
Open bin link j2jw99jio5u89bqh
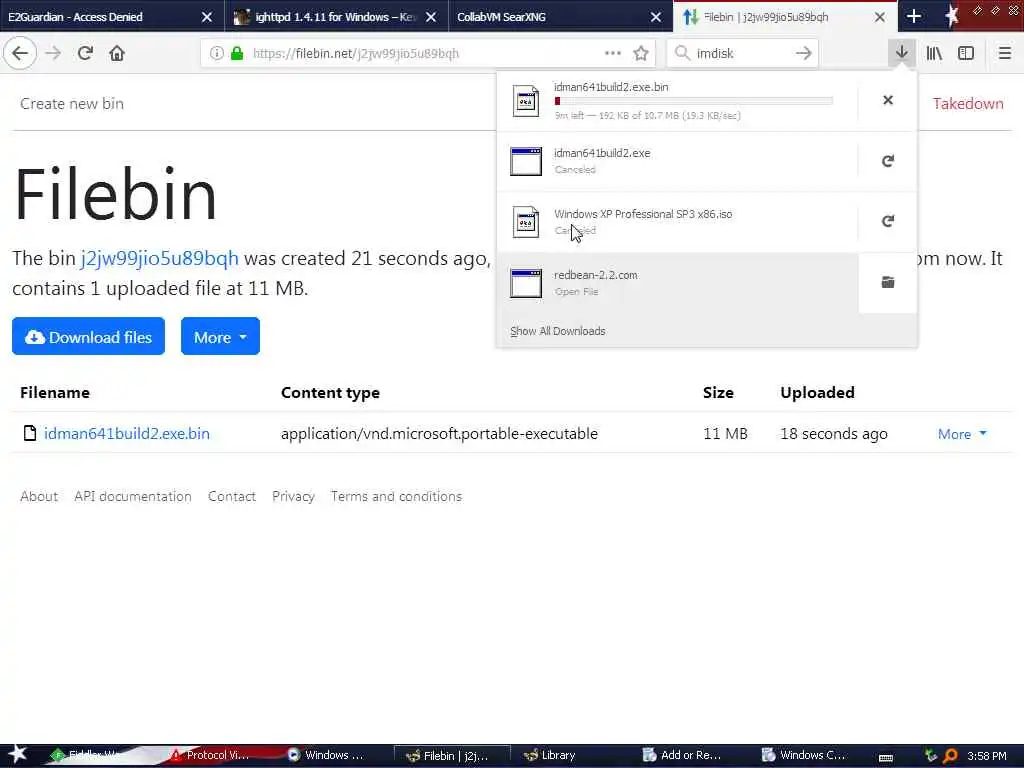[x=159, y=259]
